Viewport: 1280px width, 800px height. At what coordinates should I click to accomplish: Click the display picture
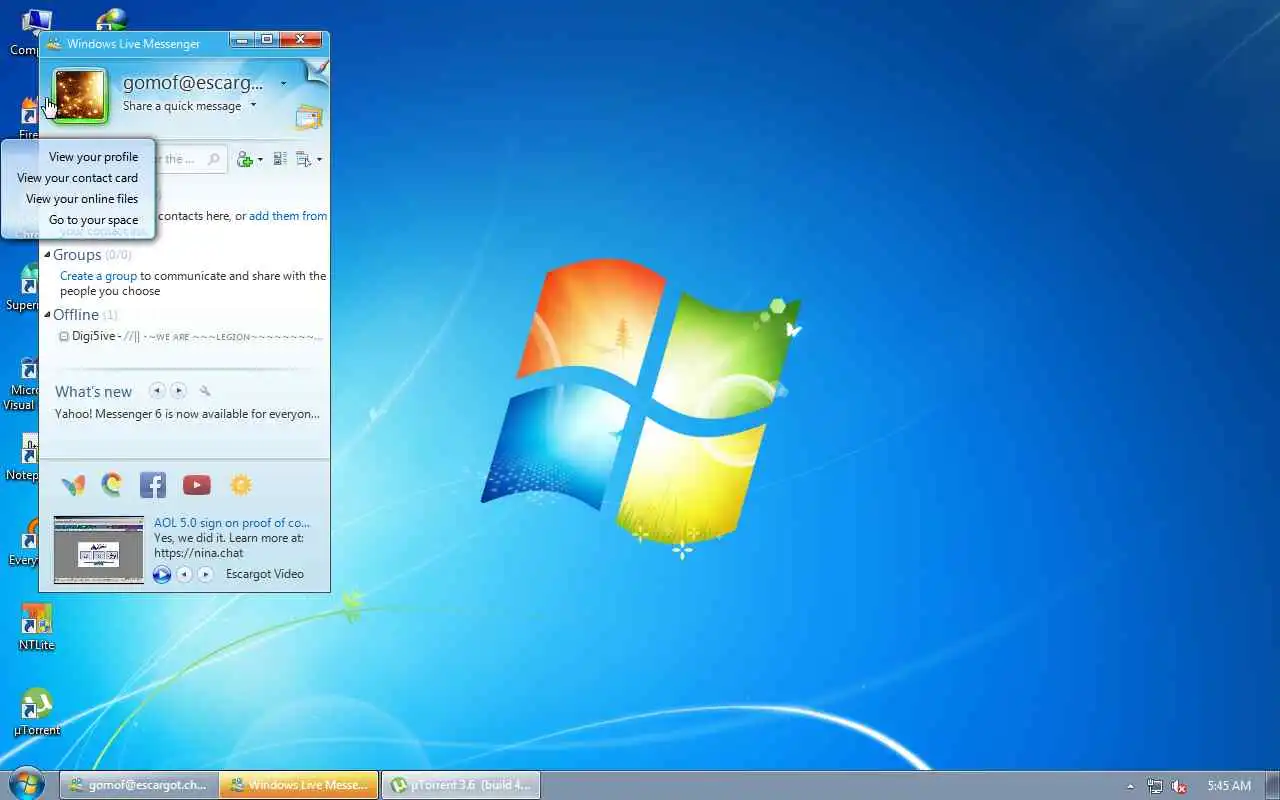pyautogui.click(x=80, y=96)
